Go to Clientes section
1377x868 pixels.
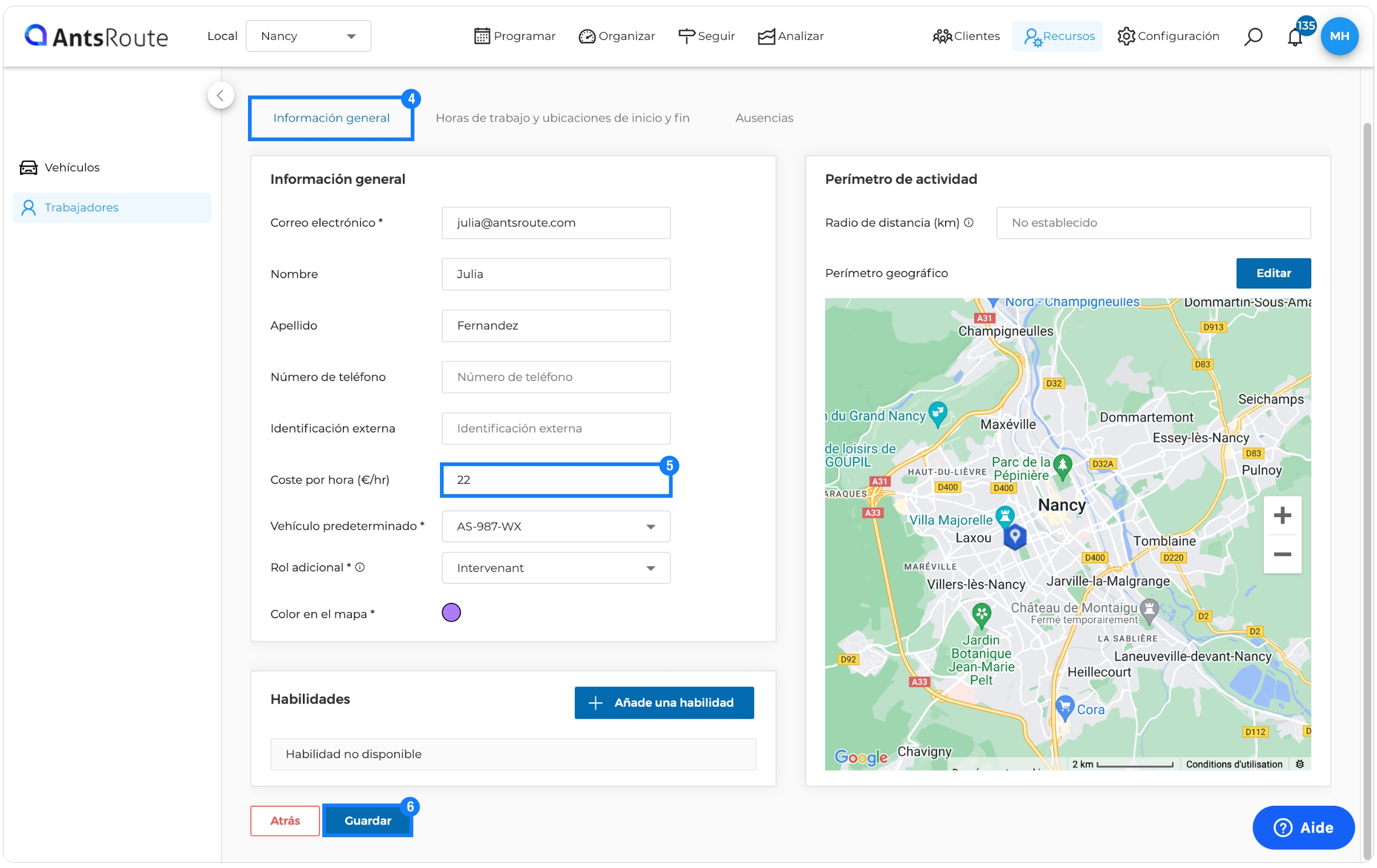pos(966,36)
